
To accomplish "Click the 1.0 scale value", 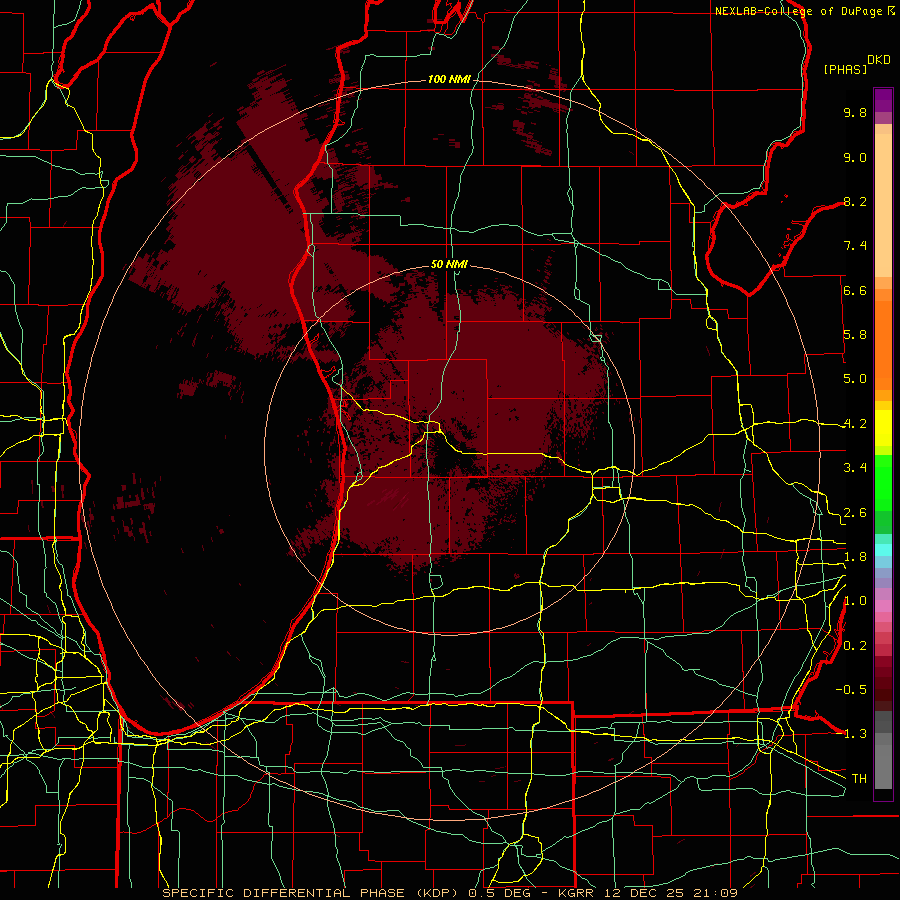I will pyautogui.click(x=855, y=601).
